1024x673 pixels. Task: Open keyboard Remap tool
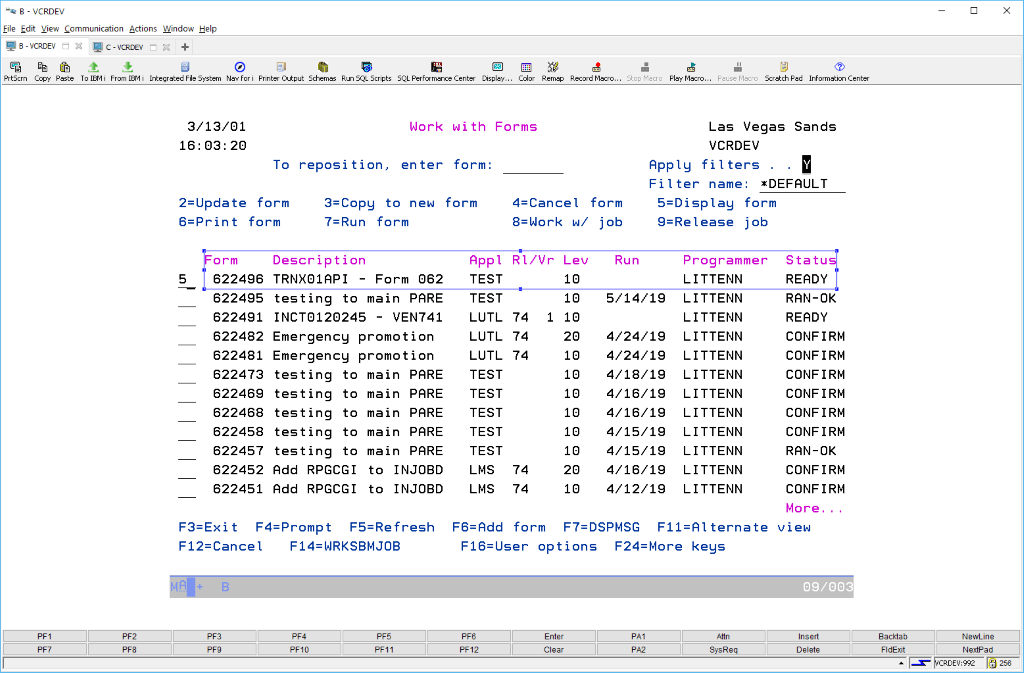tap(552, 71)
